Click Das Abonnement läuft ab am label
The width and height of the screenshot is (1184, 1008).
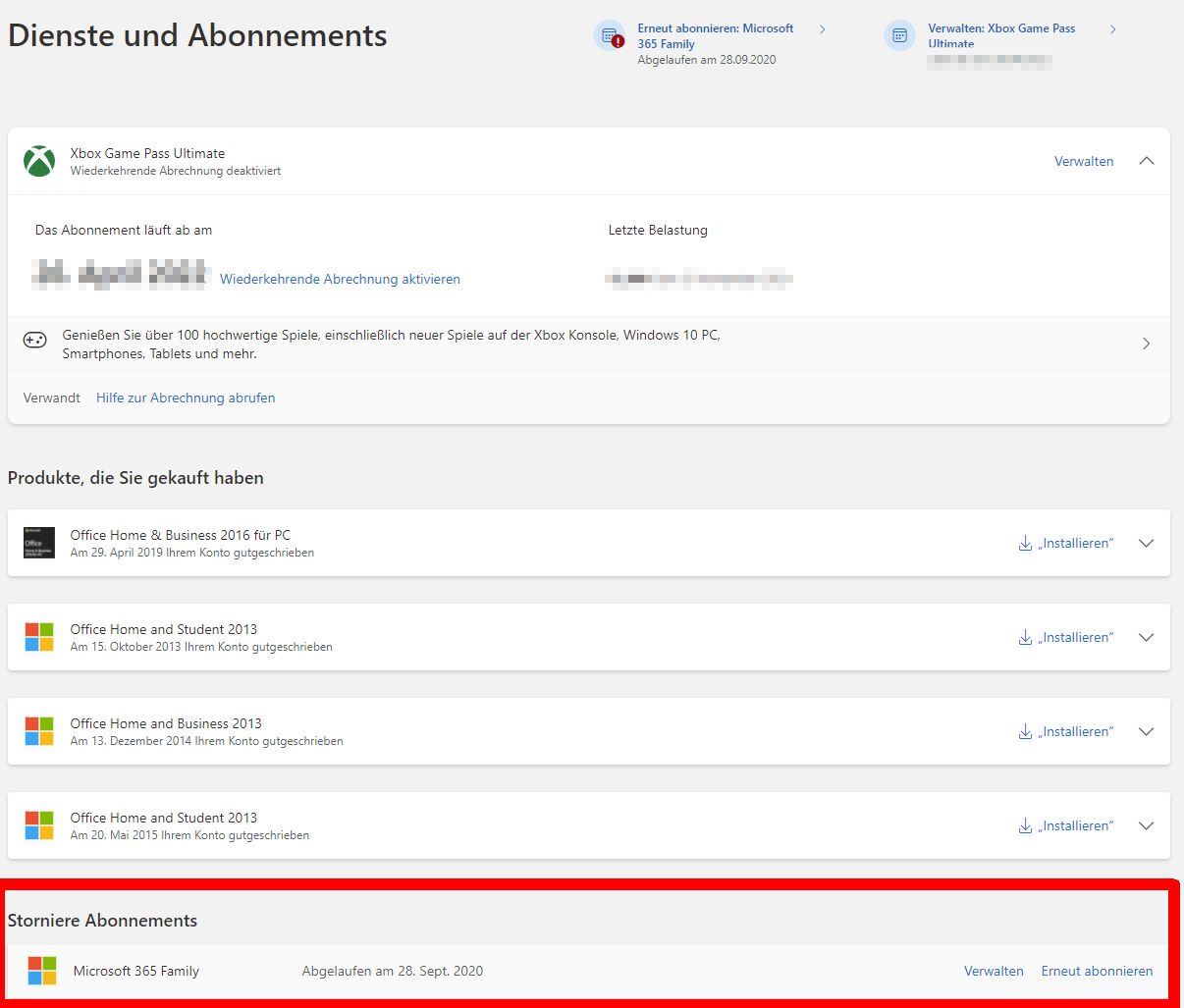[124, 230]
